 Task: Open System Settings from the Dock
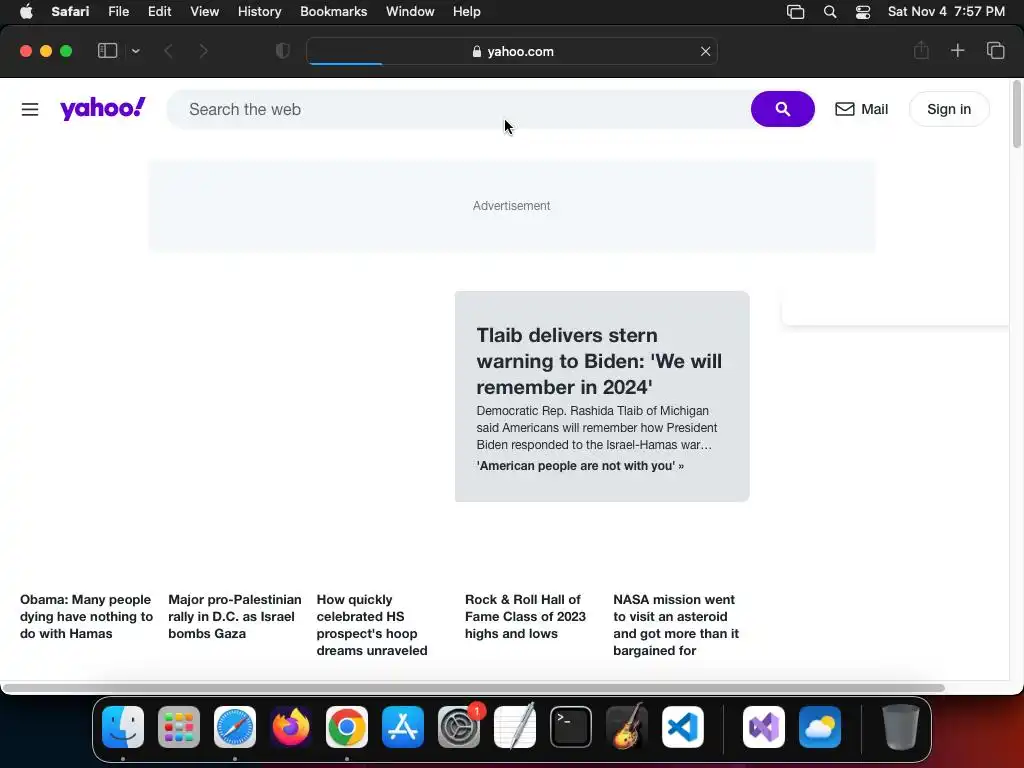click(459, 727)
